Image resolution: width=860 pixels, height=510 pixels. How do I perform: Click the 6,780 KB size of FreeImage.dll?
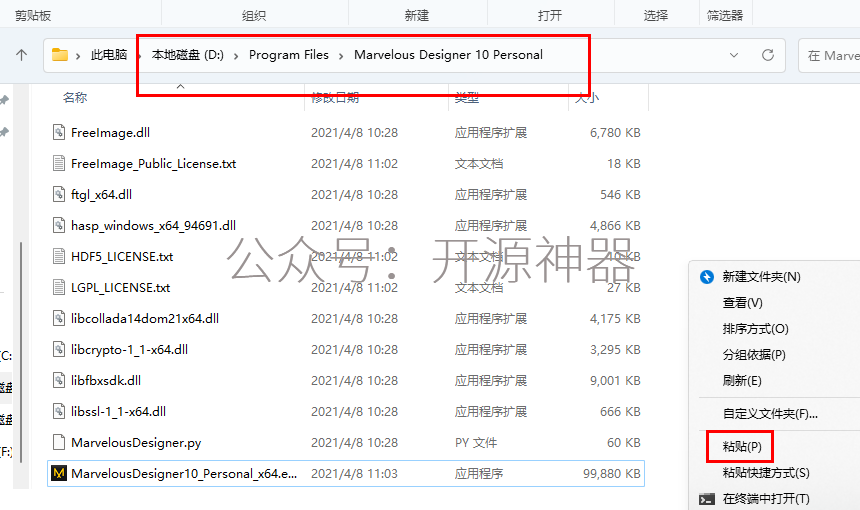point(615,133)
